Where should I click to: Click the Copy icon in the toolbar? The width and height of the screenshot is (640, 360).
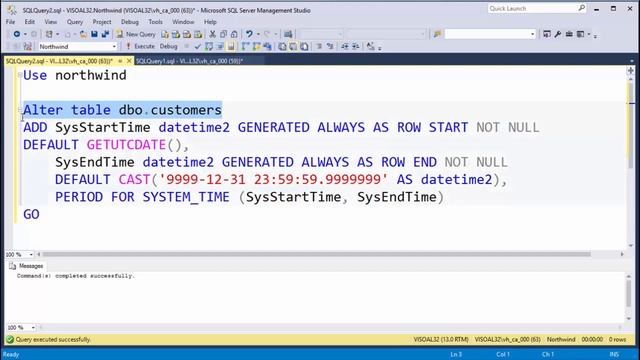(x=223, y=34)
